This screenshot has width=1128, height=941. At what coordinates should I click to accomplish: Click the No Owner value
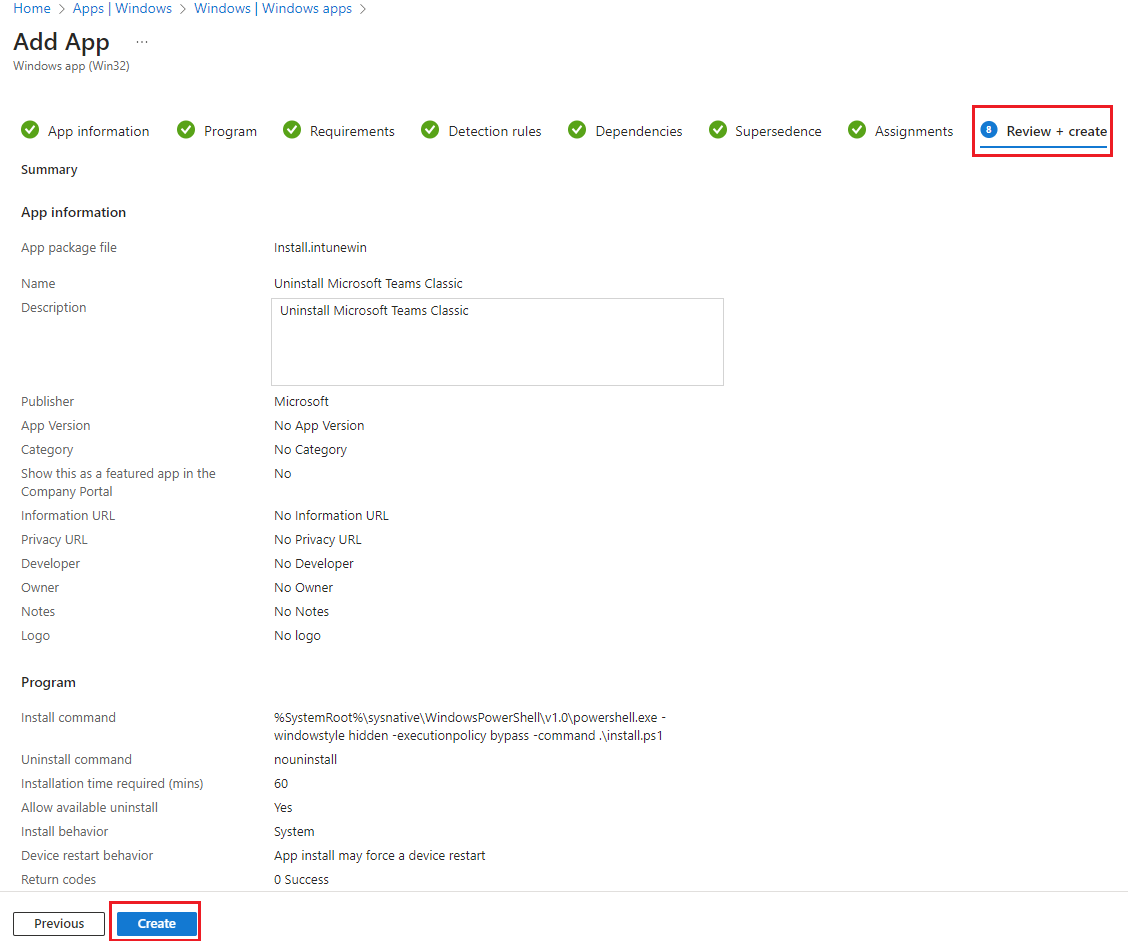[304, 588]
